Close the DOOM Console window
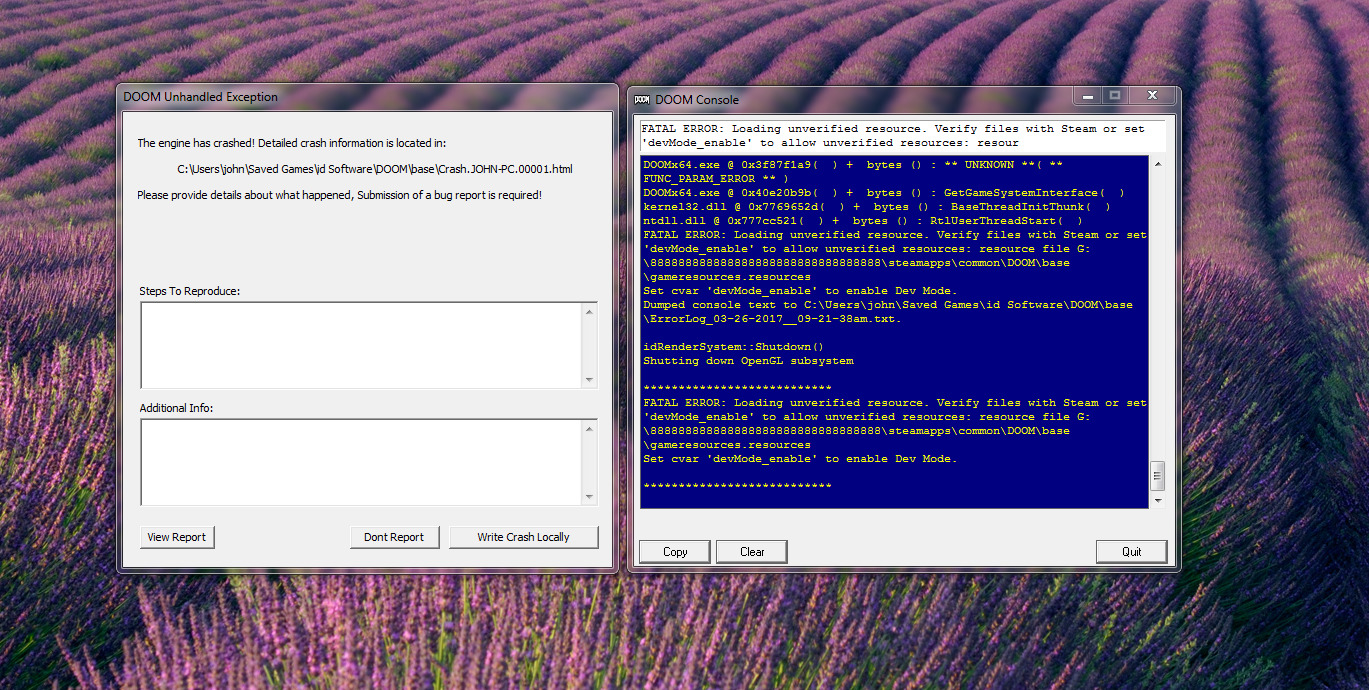 [1152, 96]
